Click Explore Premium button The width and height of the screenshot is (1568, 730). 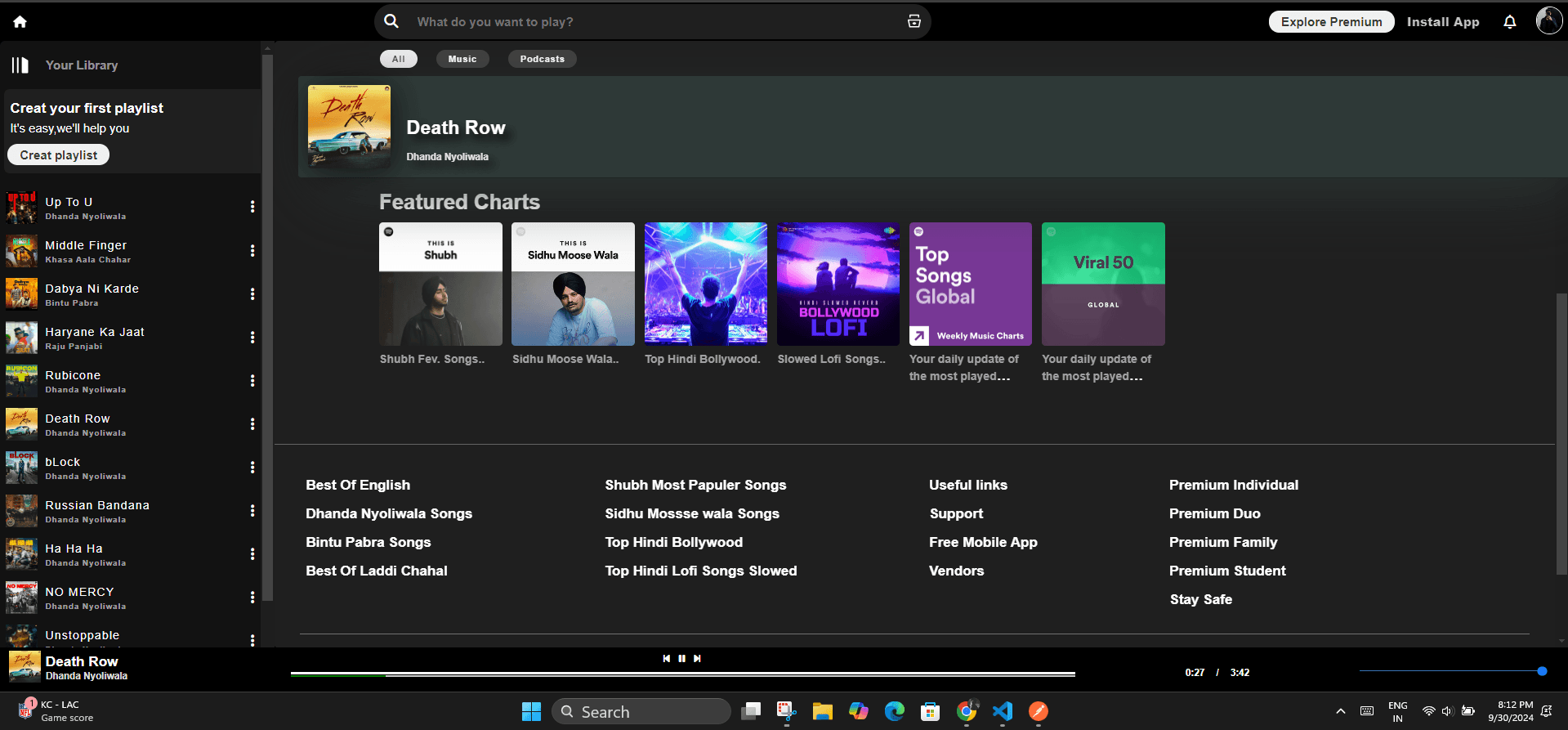point(1331,22)
